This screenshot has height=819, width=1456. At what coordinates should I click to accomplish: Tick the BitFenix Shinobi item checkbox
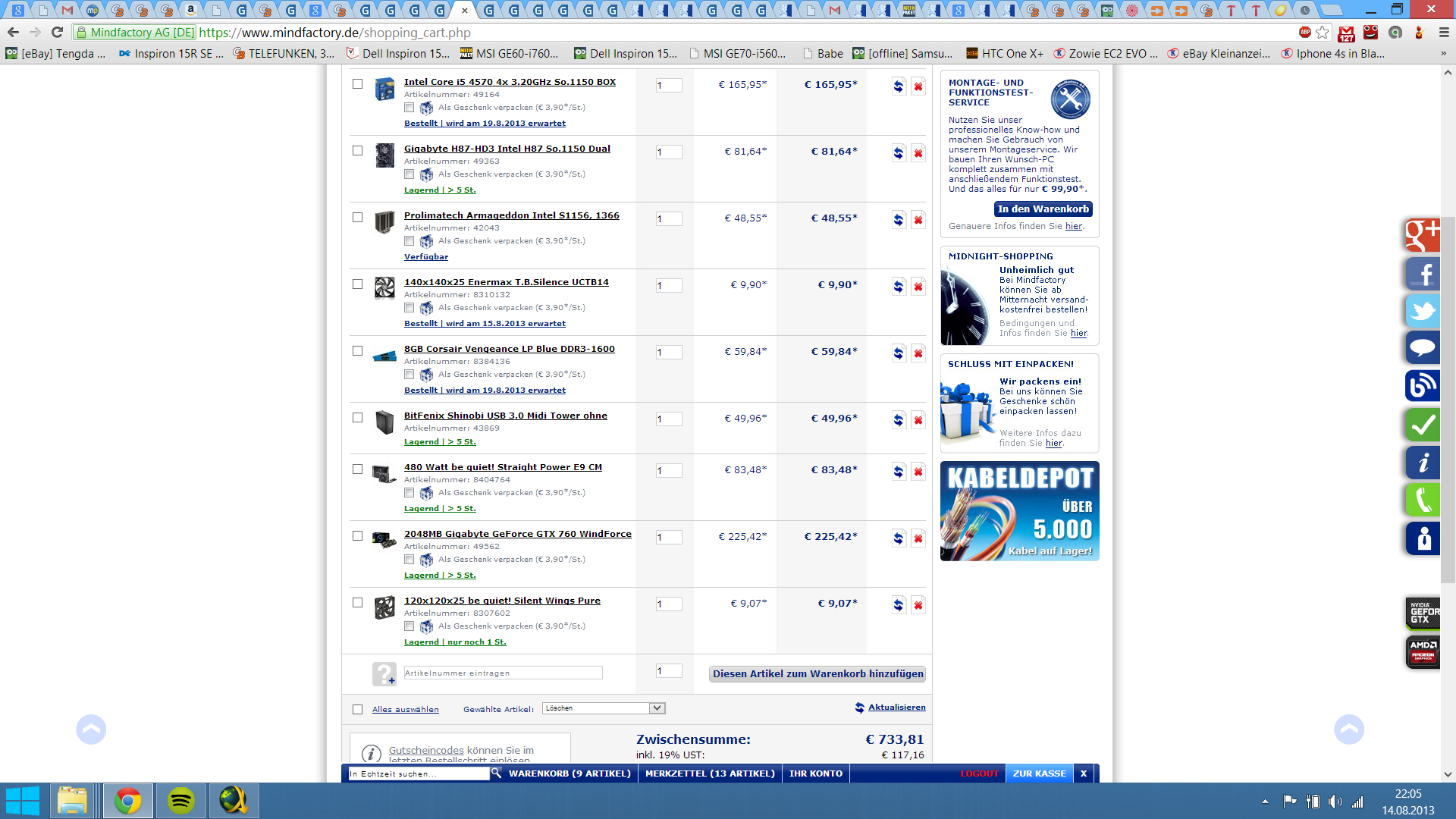coord(357,418)
